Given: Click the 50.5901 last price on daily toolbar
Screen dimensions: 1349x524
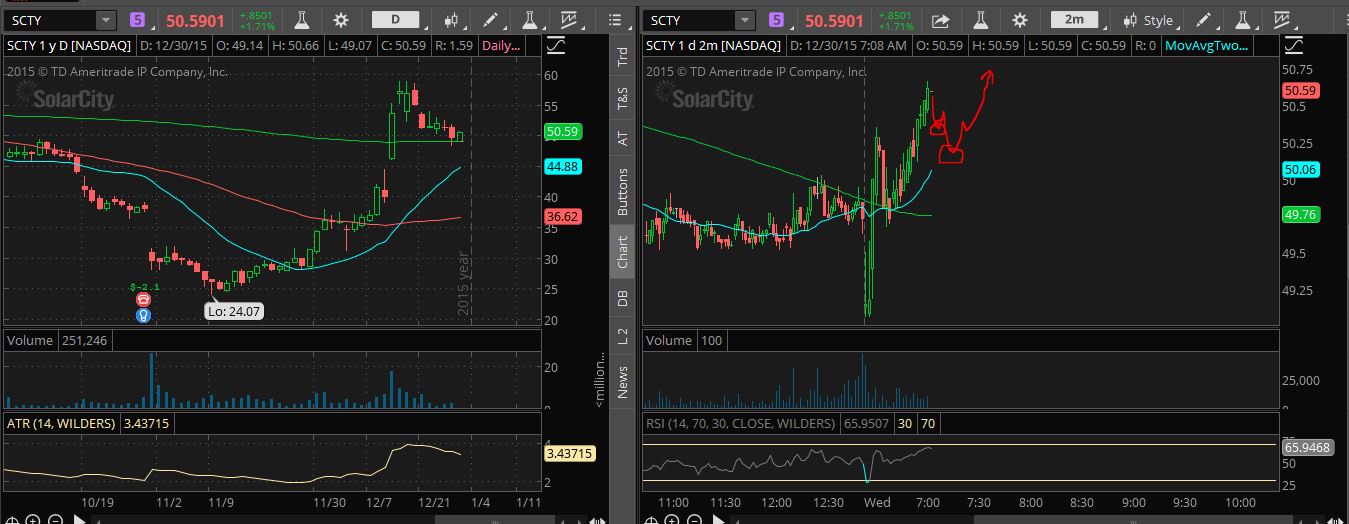Looking at the screenshot, I should [193, 20].
